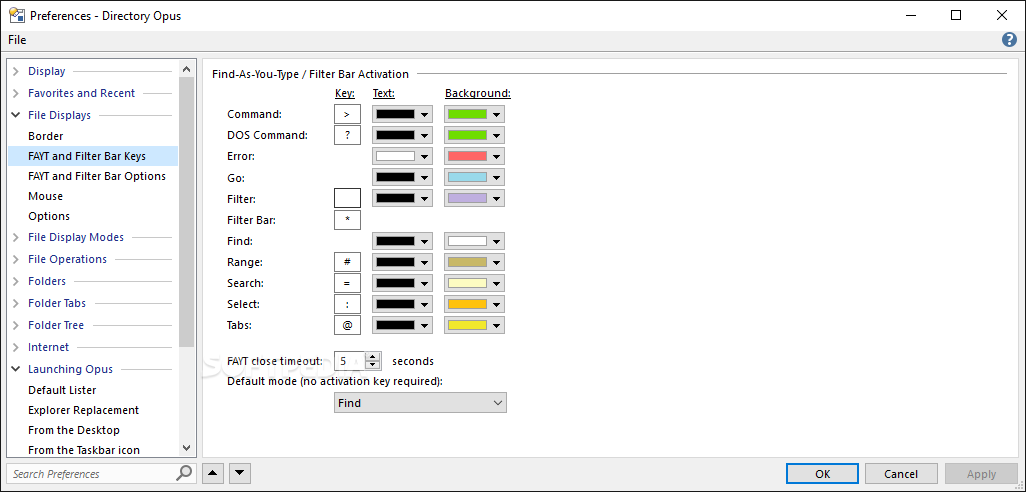Open Error text color dropdown
The image size is (1026, 492).
402,156
